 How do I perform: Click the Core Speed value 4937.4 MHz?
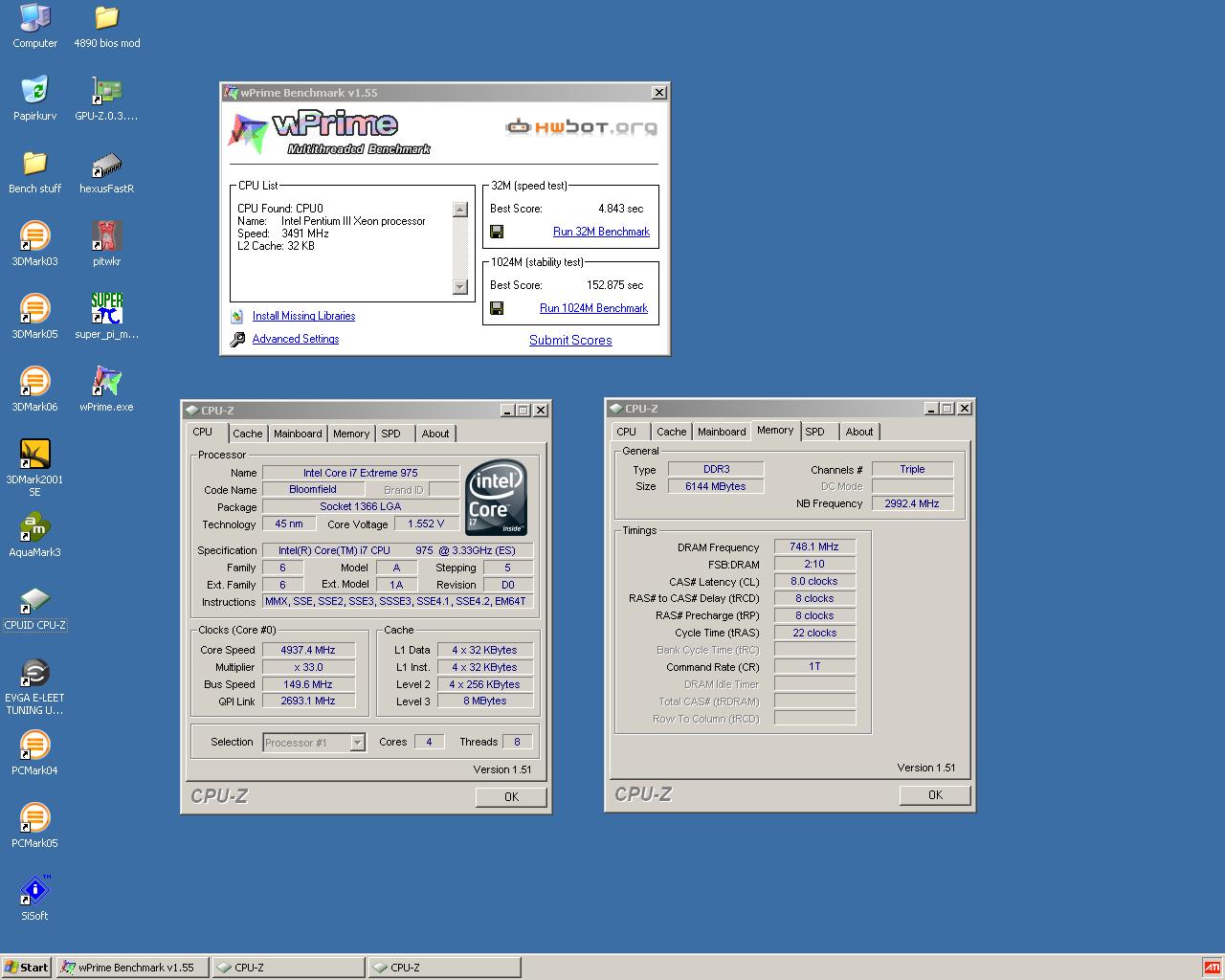308,650
